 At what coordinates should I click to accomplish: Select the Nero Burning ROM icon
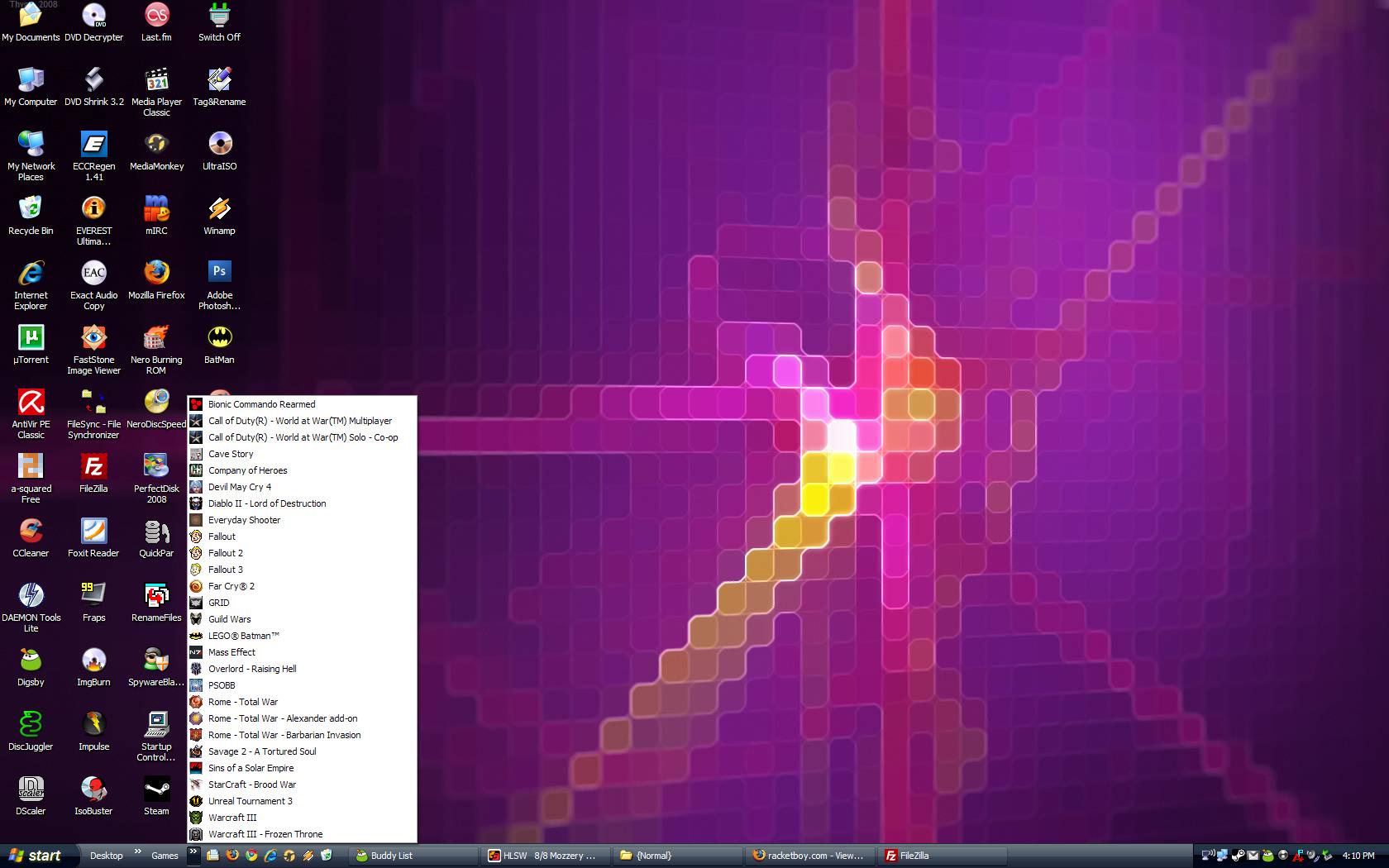coord(156,349)
